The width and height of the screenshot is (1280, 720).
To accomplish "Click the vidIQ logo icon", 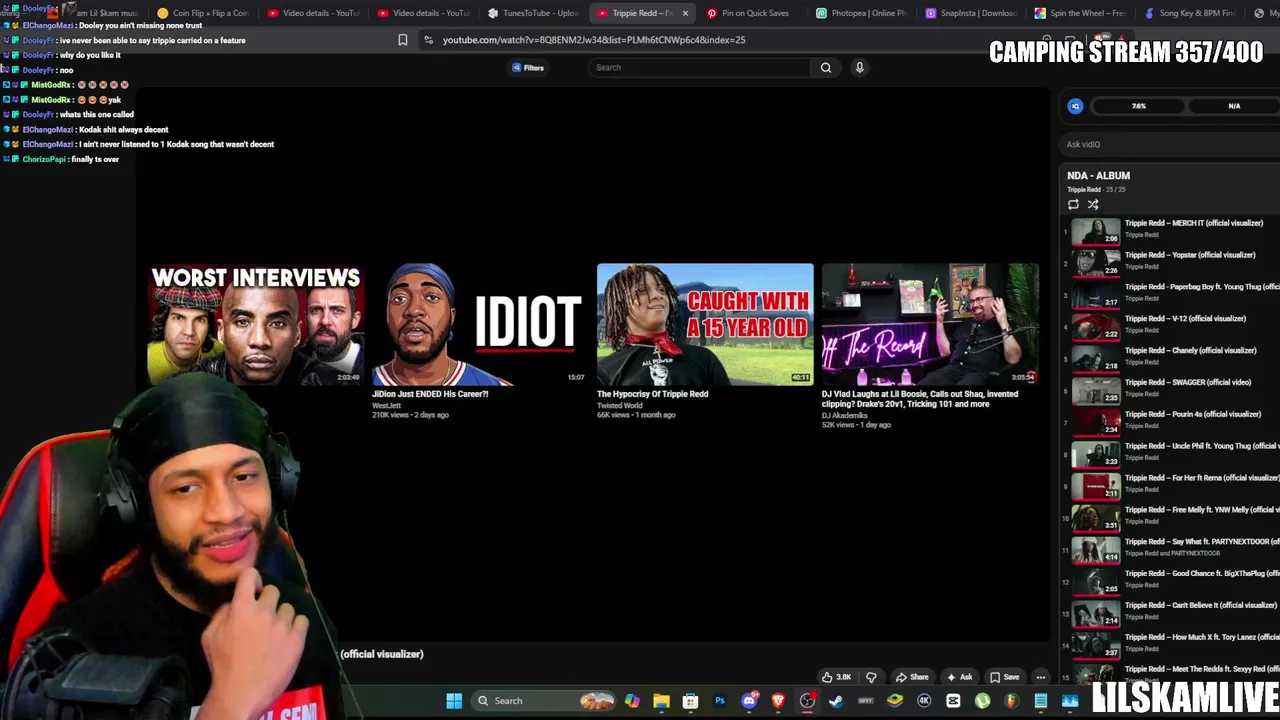I will tap(1075, 106).
